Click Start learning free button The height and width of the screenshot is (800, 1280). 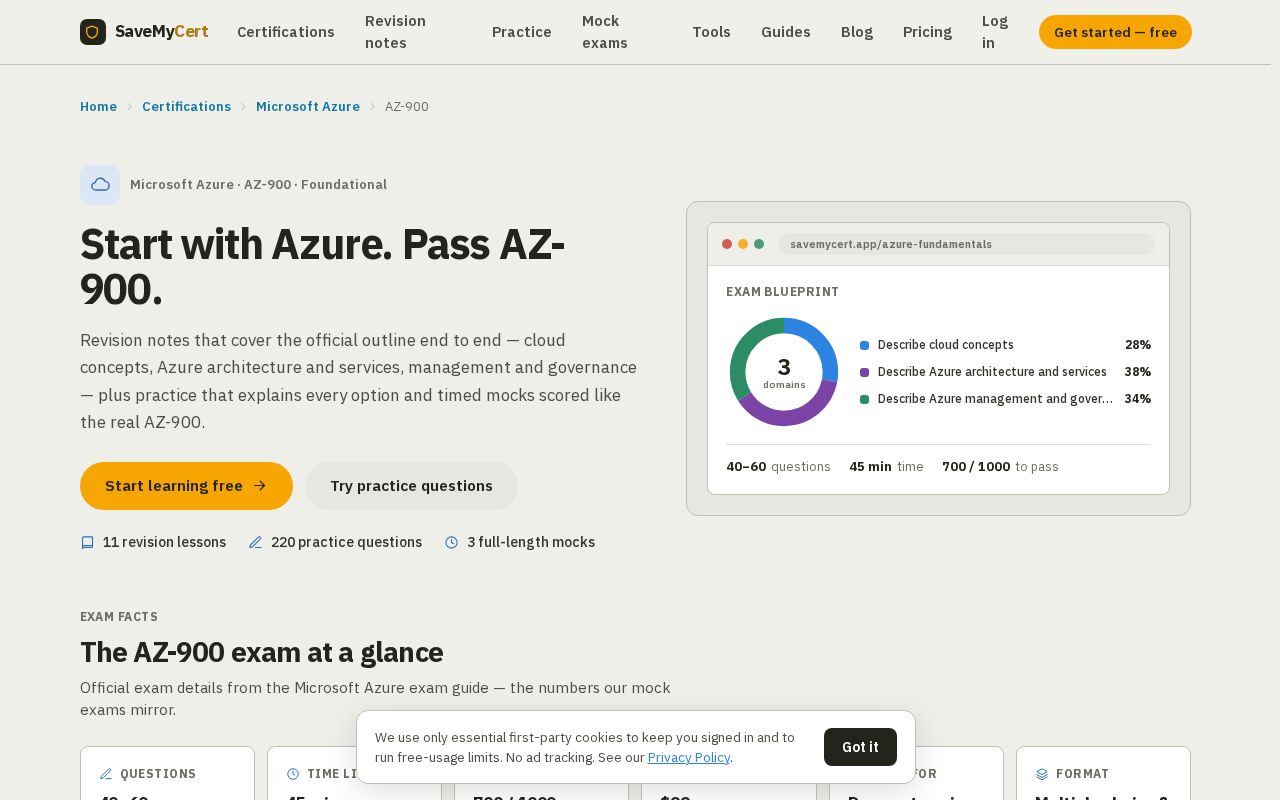(x=186, y=486)
